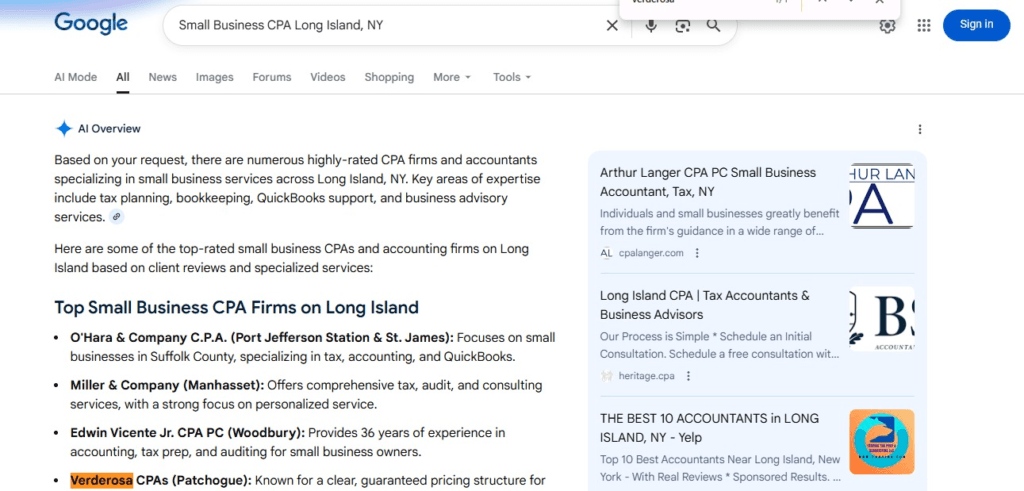The width and height of the screenshot is (1024, 491).
Task: Open the Google apps grid
Action: (x=924, y=25)
